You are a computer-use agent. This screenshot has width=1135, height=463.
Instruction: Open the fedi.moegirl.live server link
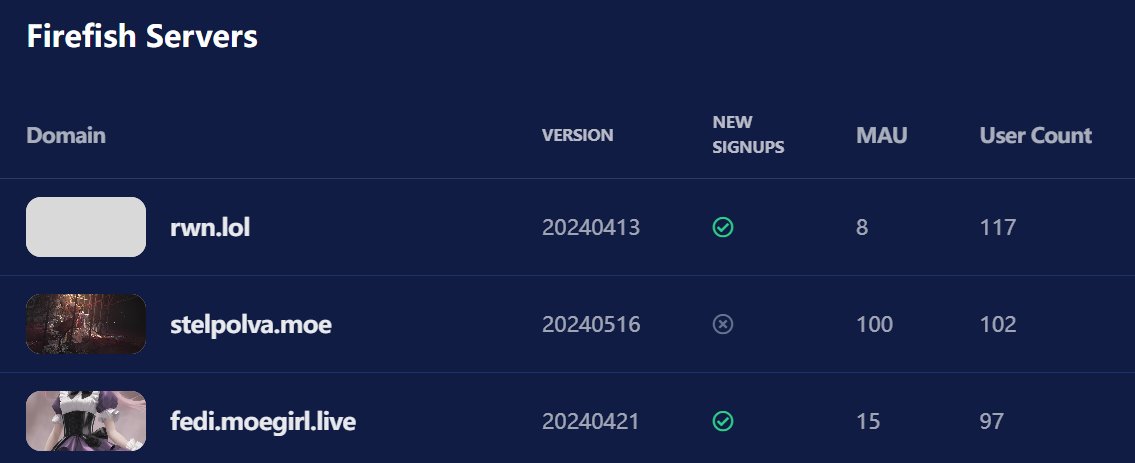(263, 422)
